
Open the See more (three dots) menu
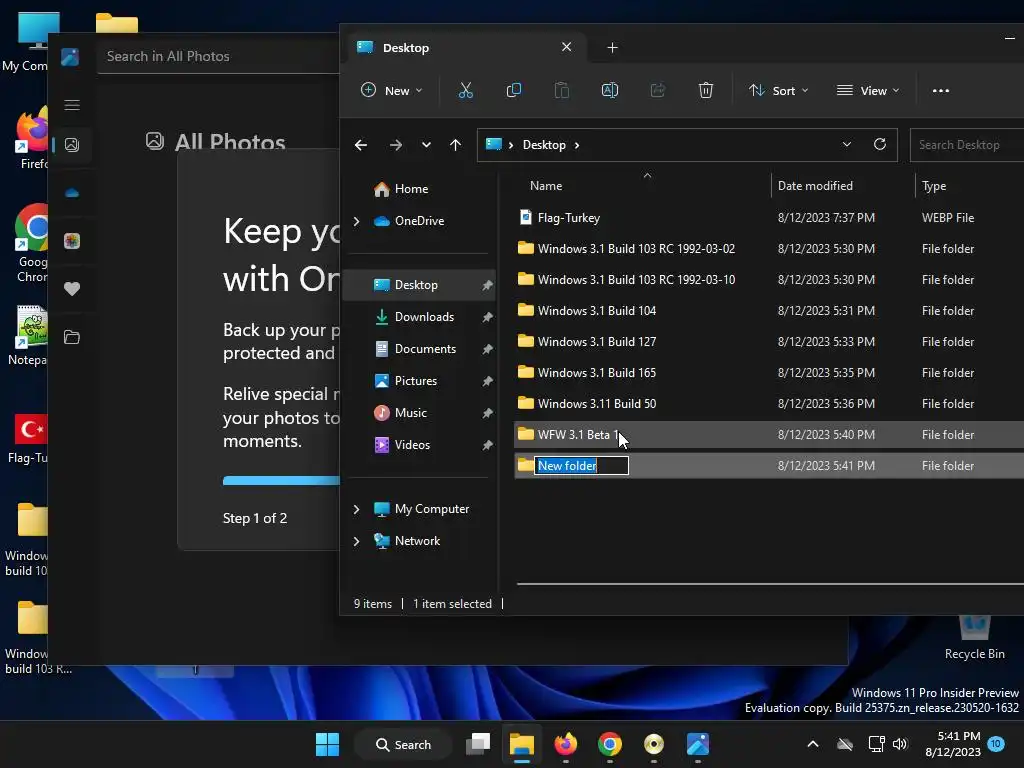[x=940, y=91]
